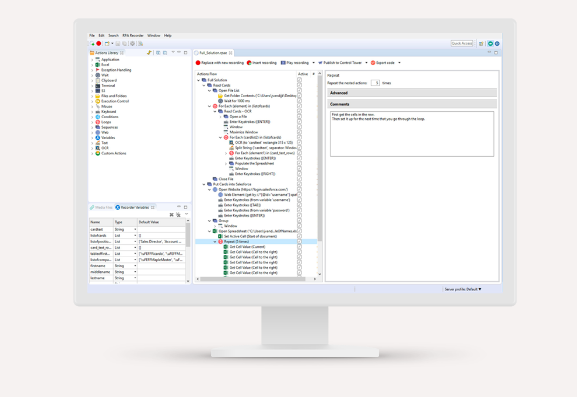Click into the Comments text area
This screenshot has height=397, width=577.
(412, 134)
